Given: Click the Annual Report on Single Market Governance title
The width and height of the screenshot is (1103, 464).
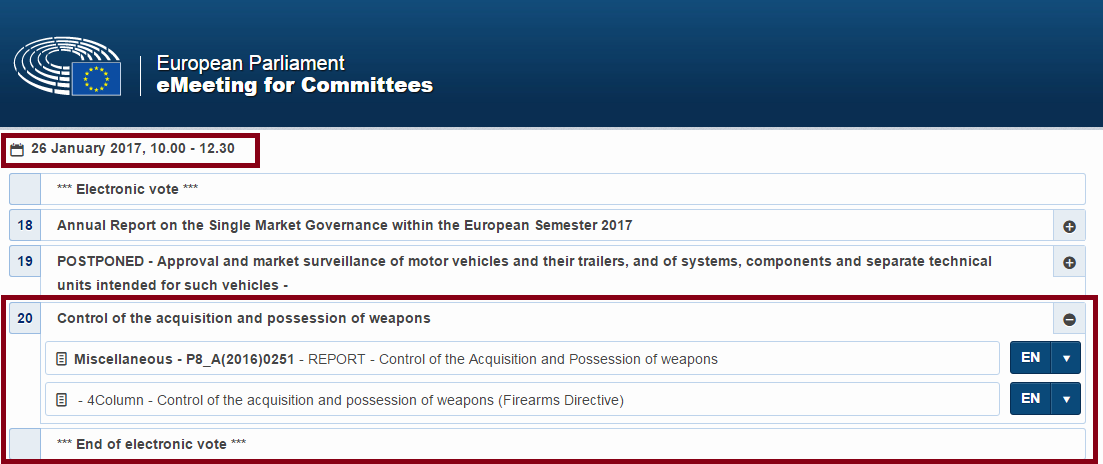Looking at the screenshot, I should (x=344, y=226).
